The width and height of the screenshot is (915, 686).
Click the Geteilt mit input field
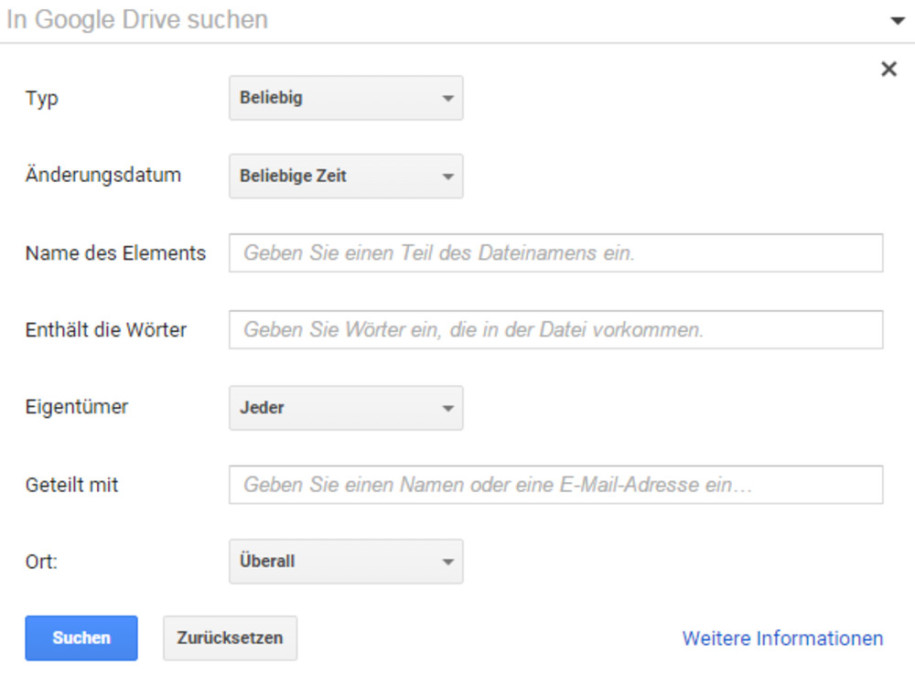556,485
